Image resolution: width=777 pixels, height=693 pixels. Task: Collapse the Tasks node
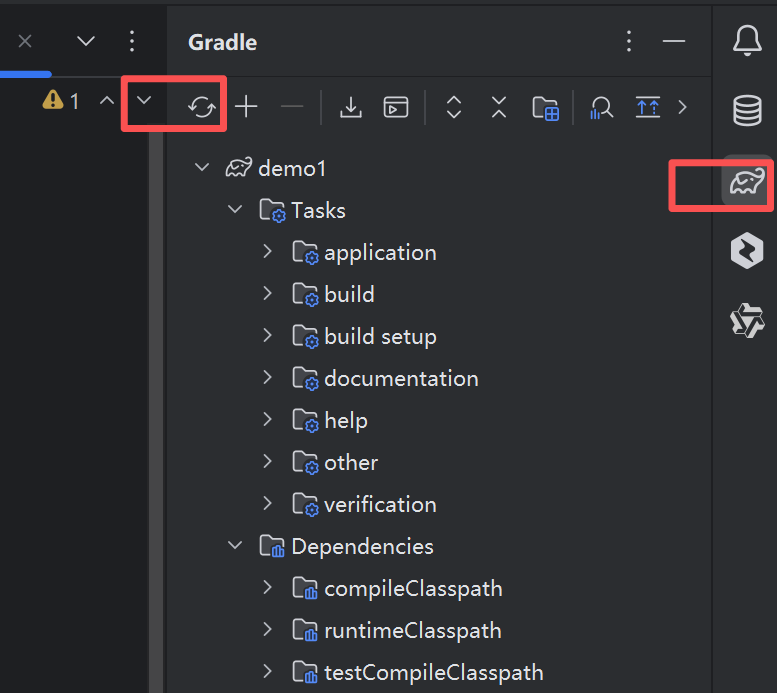(235, 209)
